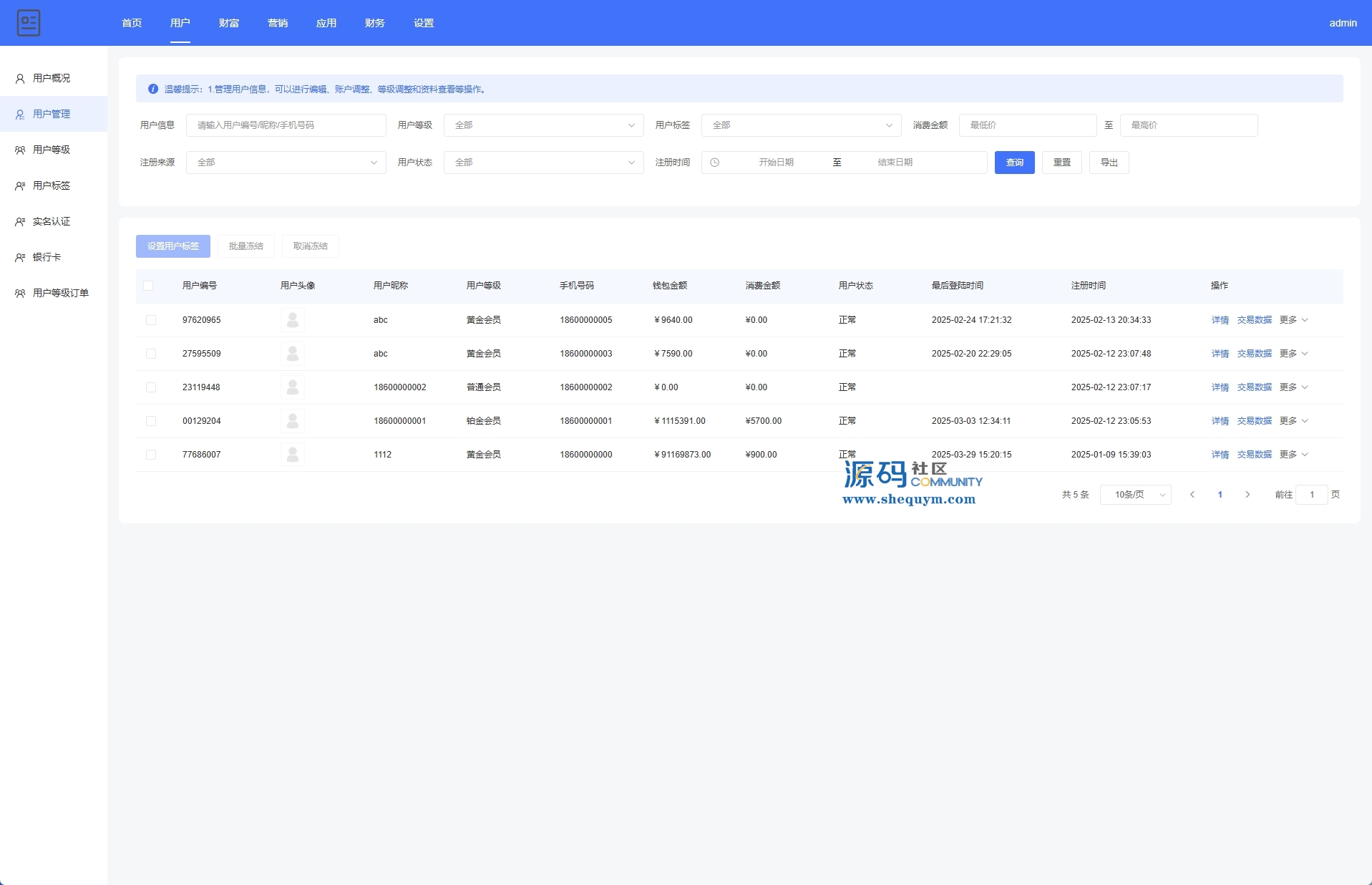Click the 实名认证 sidebar icon
The width and height of the screenshot is (1372, 885).
click(x=20, y=222)
